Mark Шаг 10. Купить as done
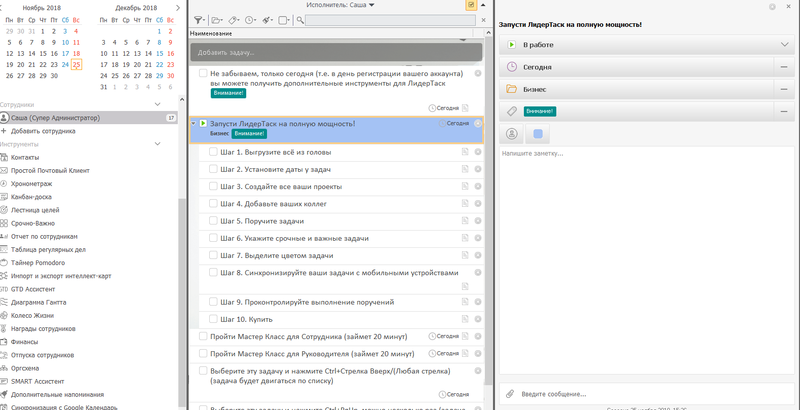 [214, 319]
